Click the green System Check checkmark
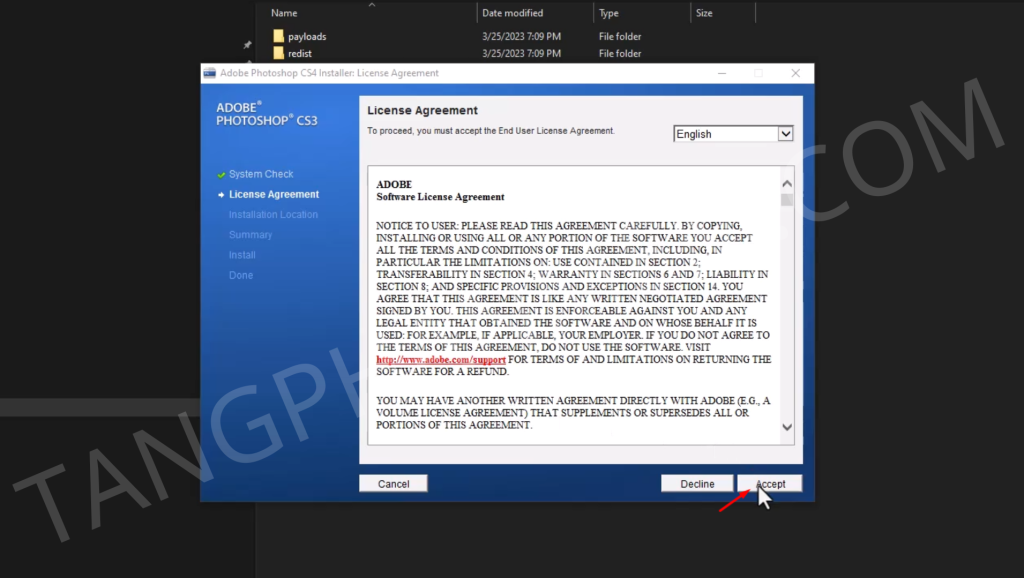This screenshot has height=578, width=1024. (221, 174)
